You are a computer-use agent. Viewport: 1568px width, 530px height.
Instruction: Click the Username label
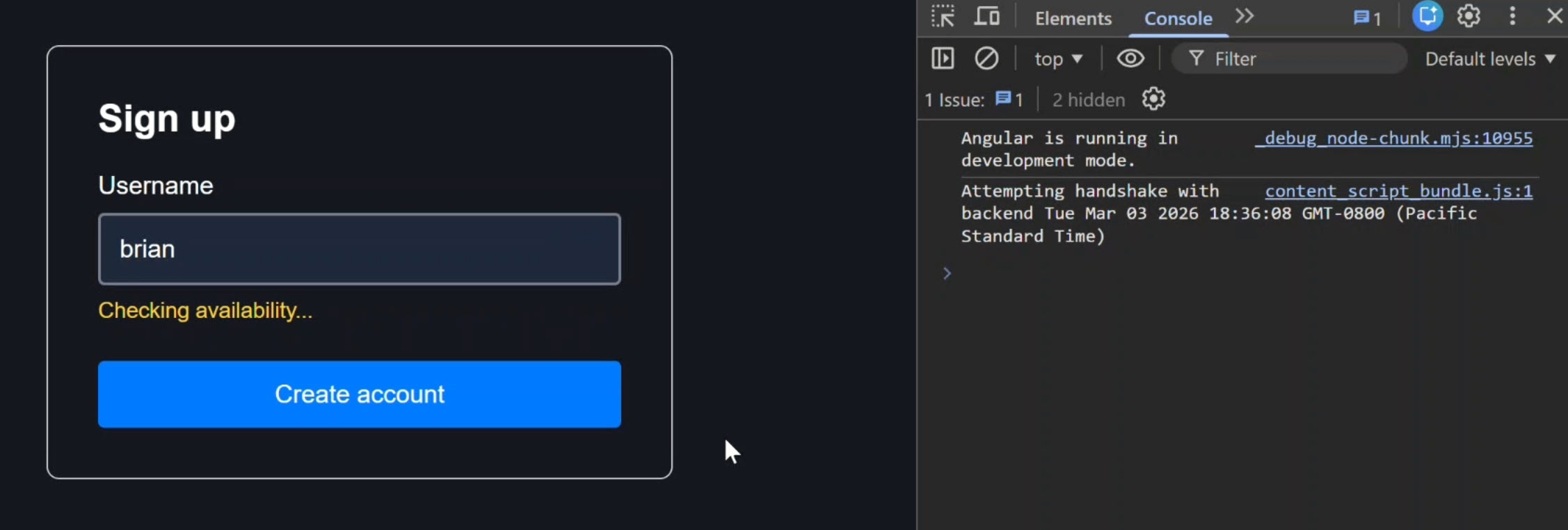pyautogui.click(x=156, y=186)
